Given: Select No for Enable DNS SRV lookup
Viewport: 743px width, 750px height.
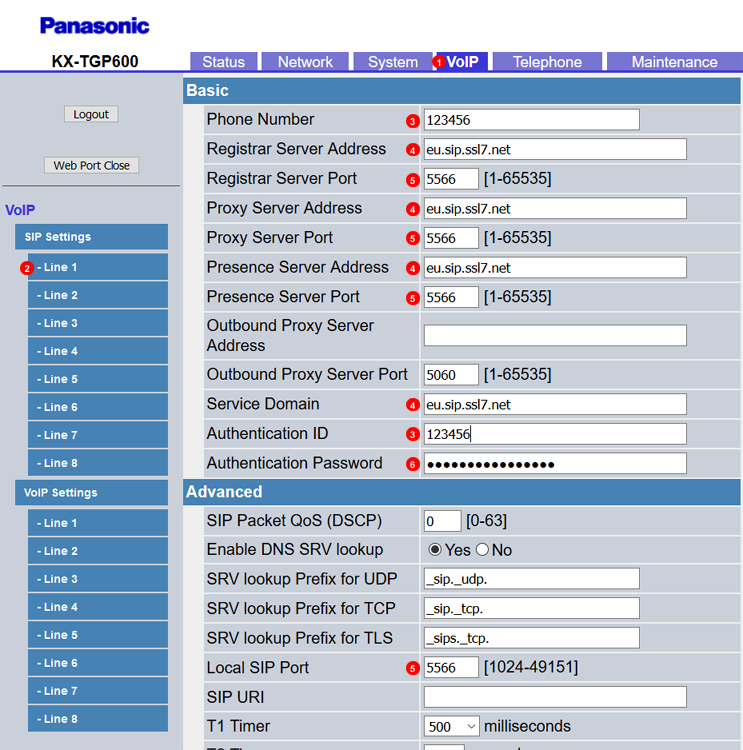Looking at the screenshot, I should [482, 550].
